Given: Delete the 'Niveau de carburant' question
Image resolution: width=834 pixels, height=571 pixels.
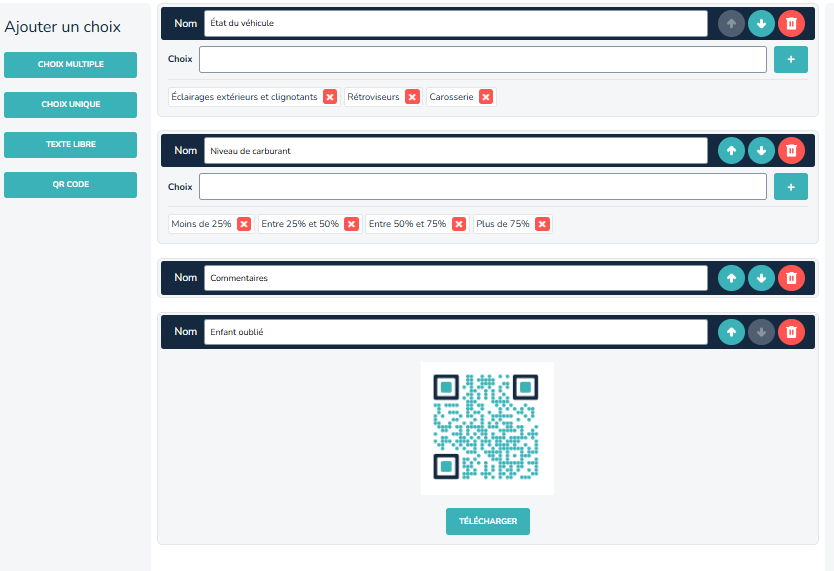Looking at the screenshot, I should (x=791, y=150).
